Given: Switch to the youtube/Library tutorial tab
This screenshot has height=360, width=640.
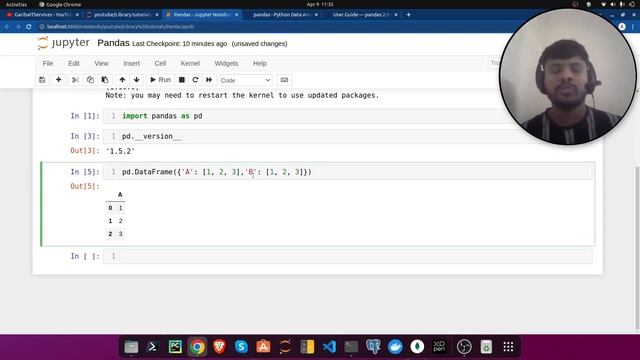Looking at the screenshot, I should [x=122, y=15].
